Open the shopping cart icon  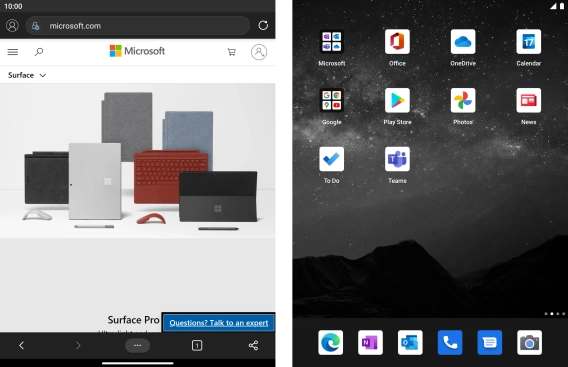tap(231, 52)
